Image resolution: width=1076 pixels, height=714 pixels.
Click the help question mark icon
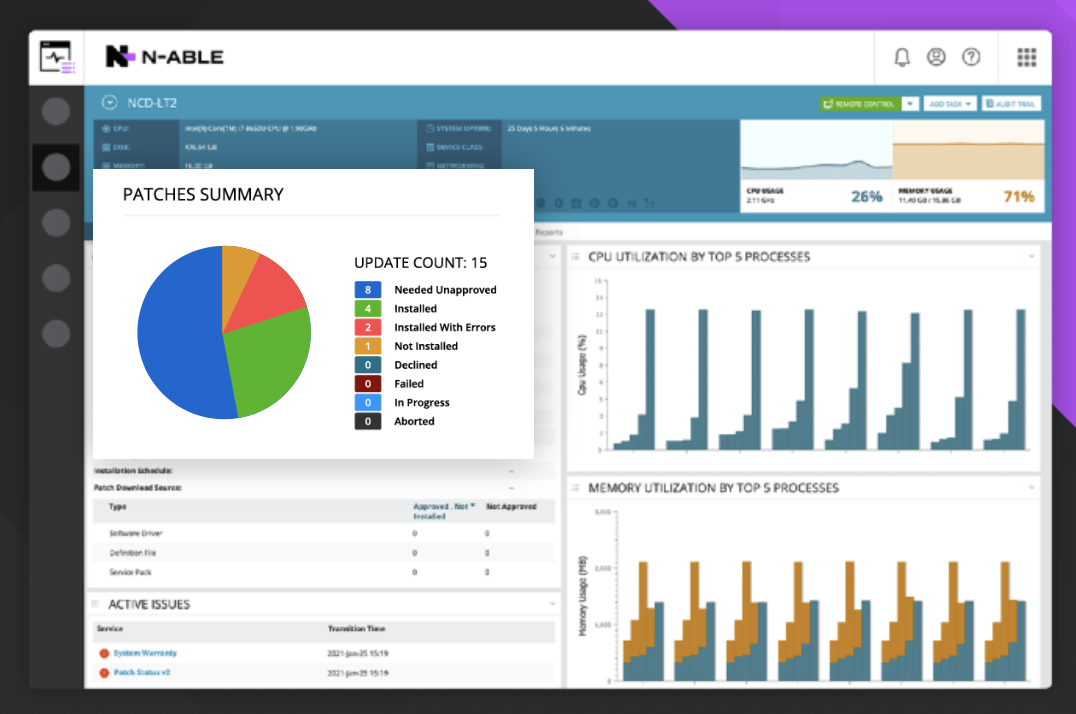(971, 57)
